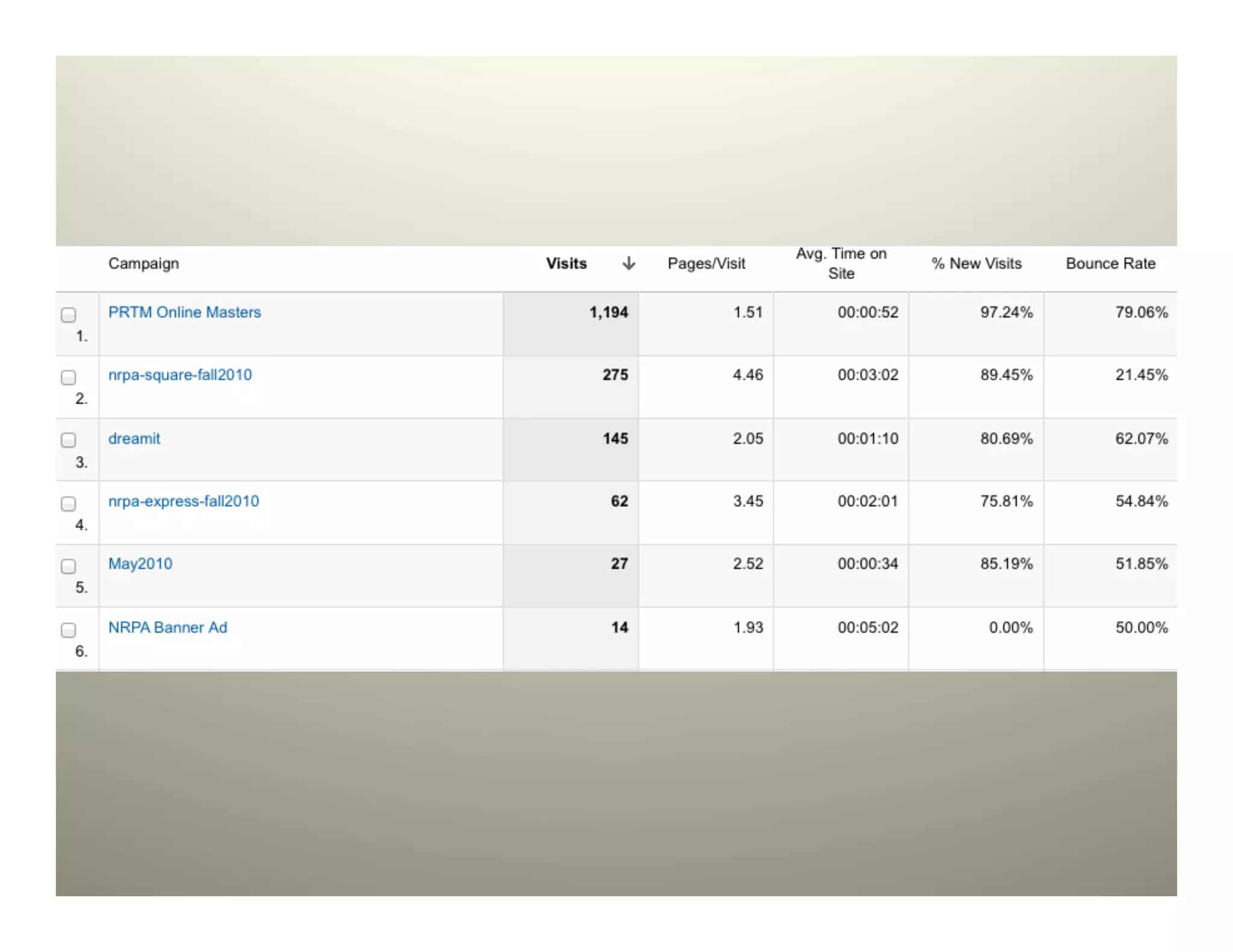This screenshot has width=1233, height=952.
Task: Follow the May2010 campaign link
Action: click(x=140, y=564)
